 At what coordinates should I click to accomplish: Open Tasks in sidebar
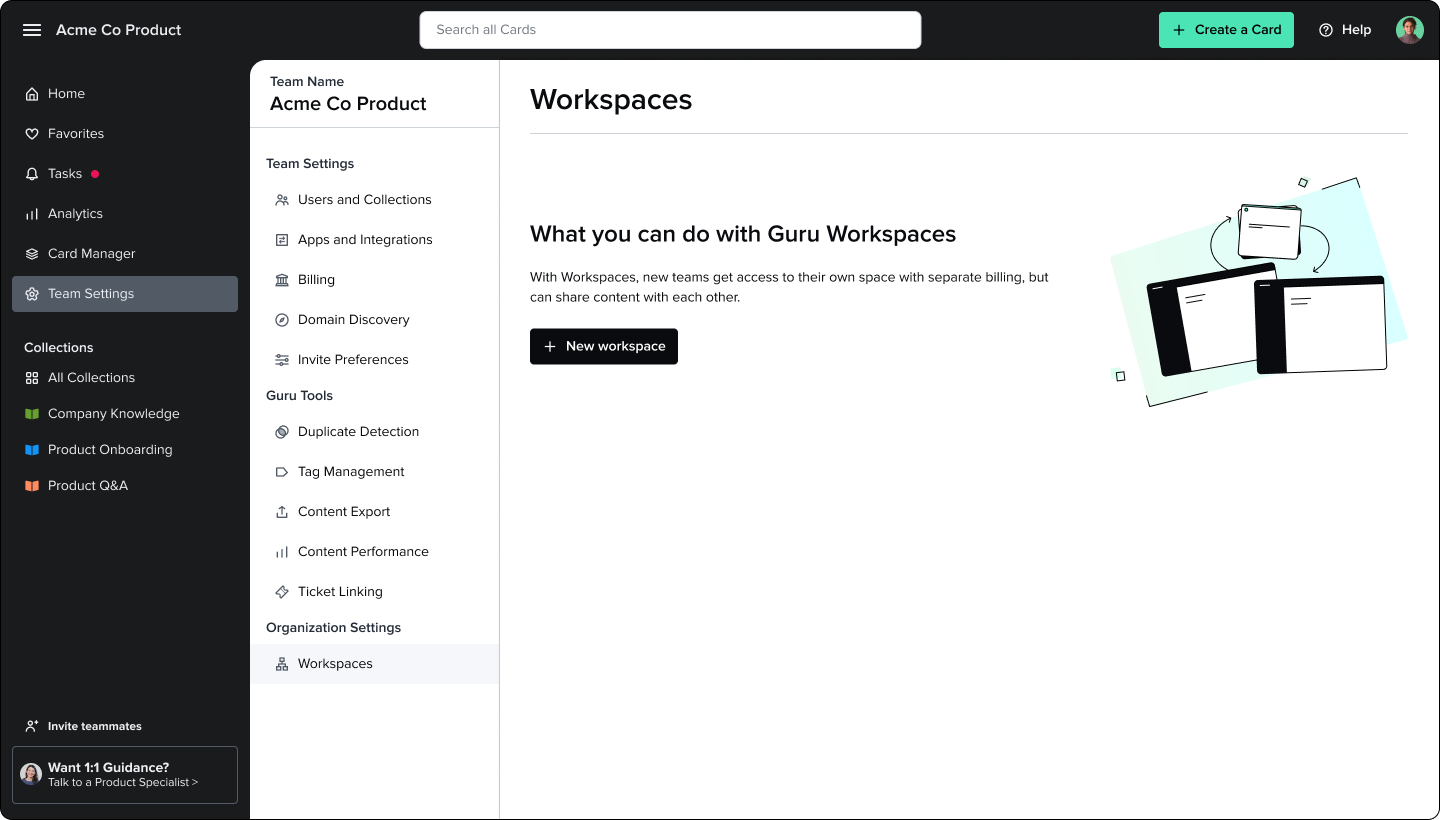125,174
